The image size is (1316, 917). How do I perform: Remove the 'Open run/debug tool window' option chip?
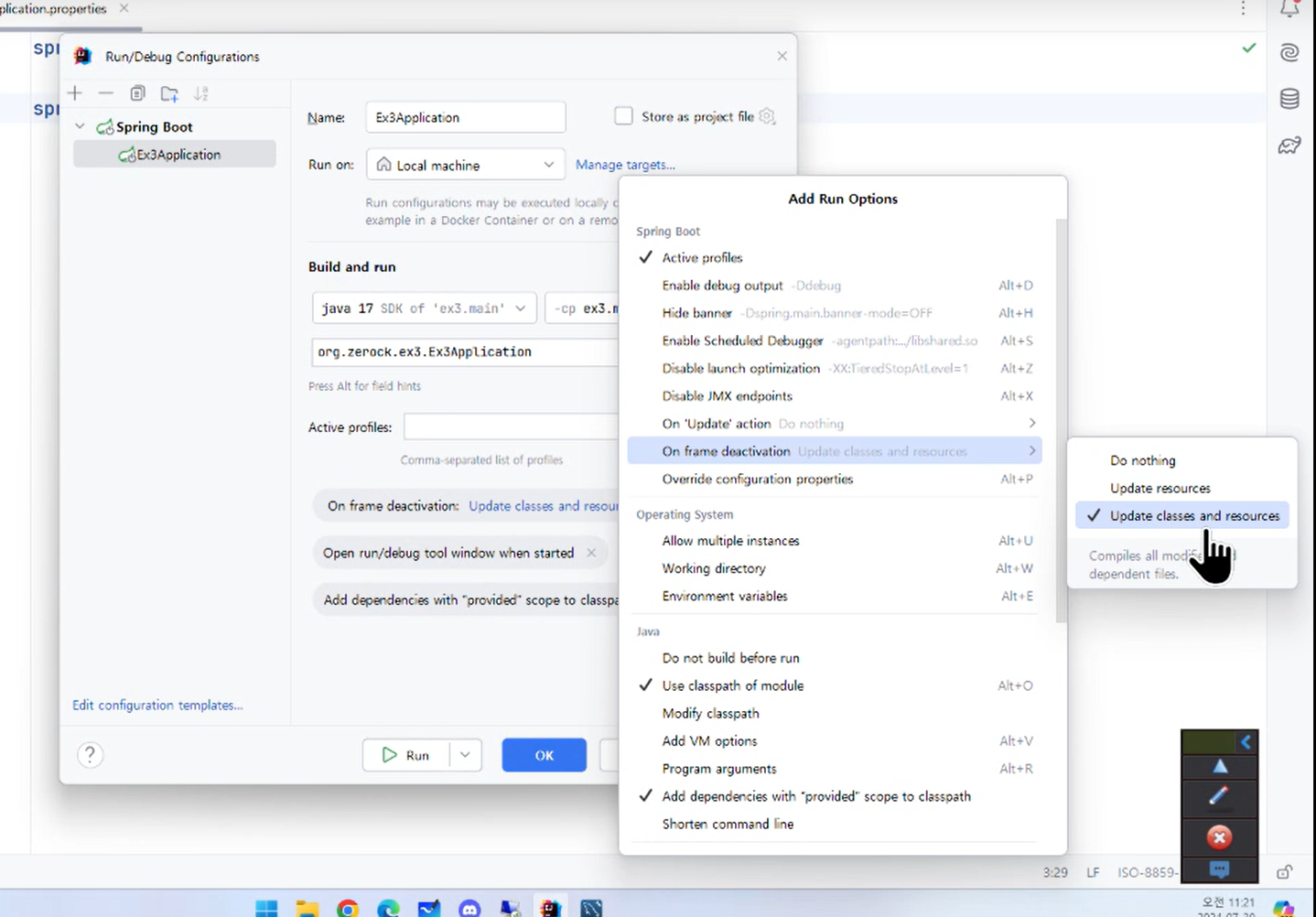pos(591,553)
